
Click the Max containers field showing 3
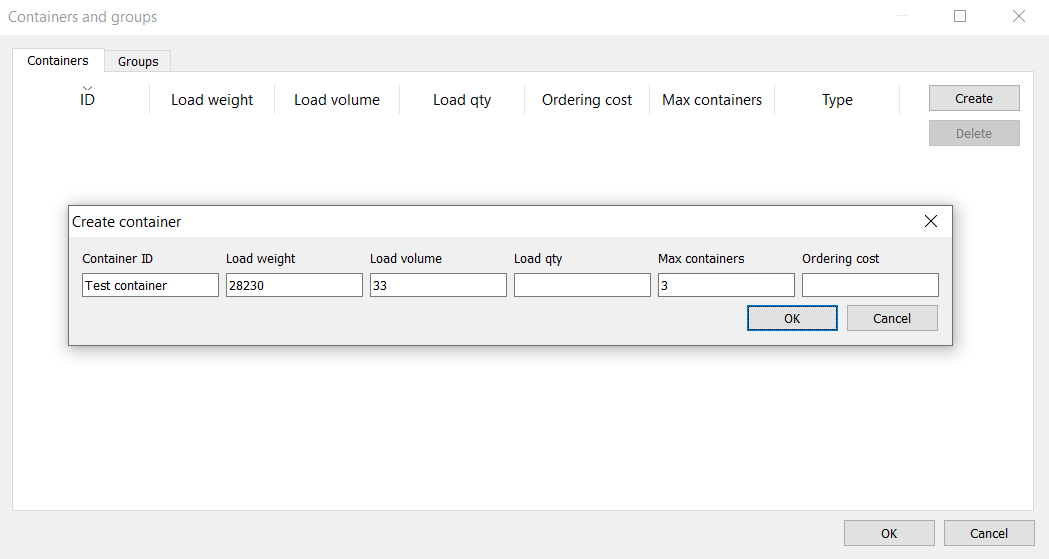pyautogui.click(x=726, y=286)
